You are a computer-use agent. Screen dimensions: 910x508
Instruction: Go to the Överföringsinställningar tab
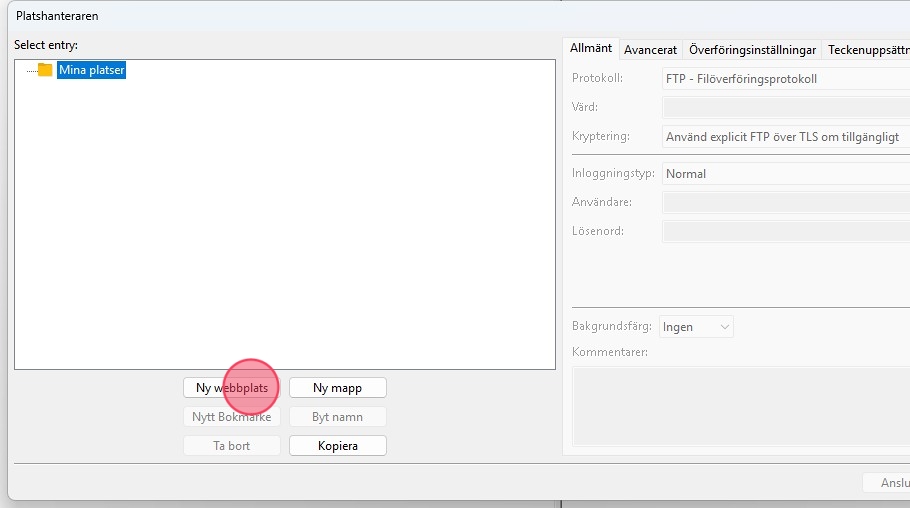pos(752,50)
